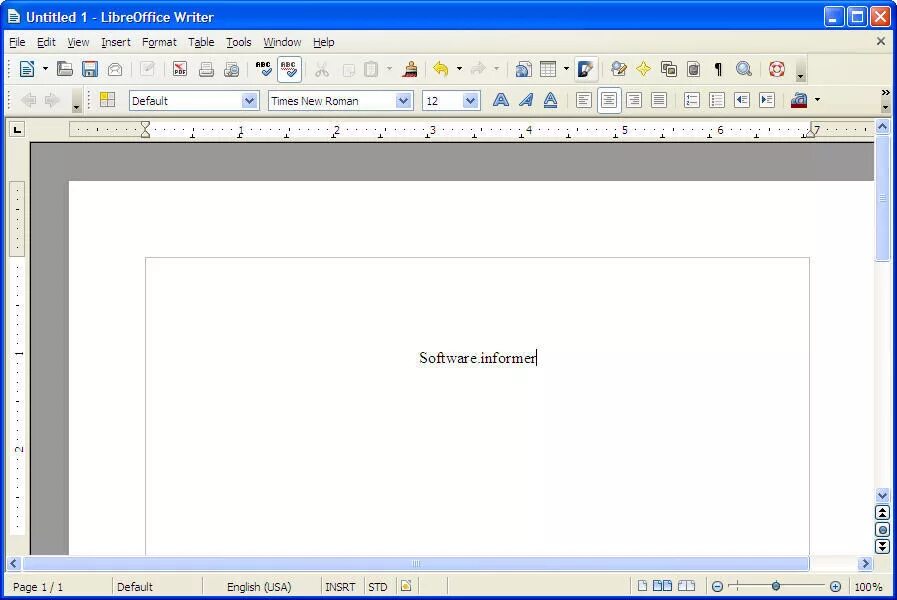
Task: Open the Times New Roman font dropdown
Action: click(x=403, y=101)
